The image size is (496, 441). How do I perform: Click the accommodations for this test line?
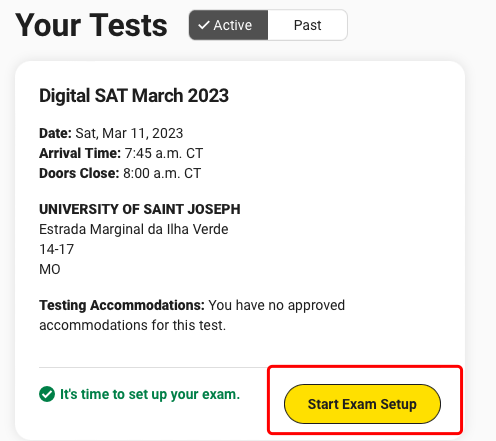(132, 325)
